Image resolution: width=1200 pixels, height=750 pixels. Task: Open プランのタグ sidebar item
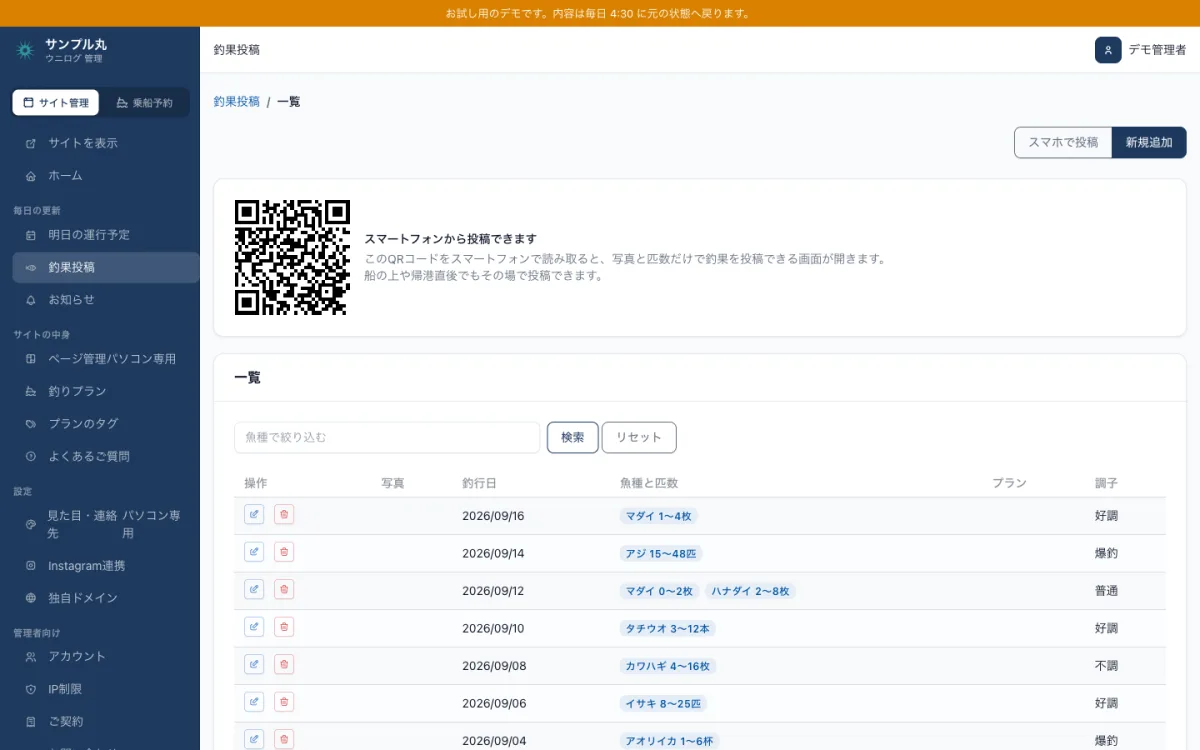[x=106, y=424]
